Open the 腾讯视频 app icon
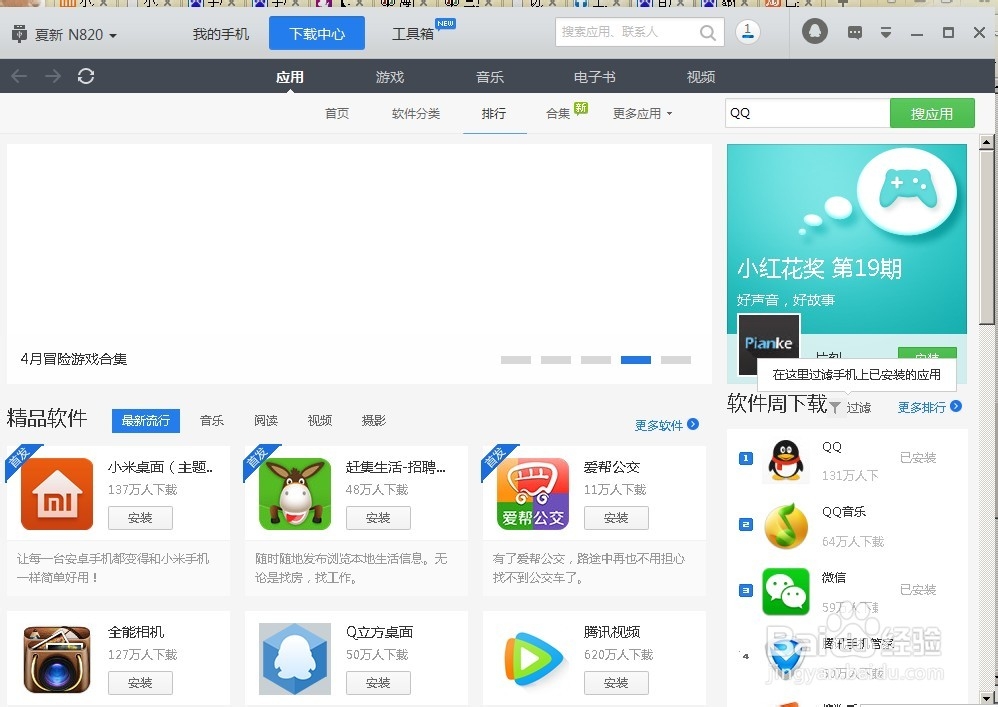The image size is (998, 707). coord(533,659)
